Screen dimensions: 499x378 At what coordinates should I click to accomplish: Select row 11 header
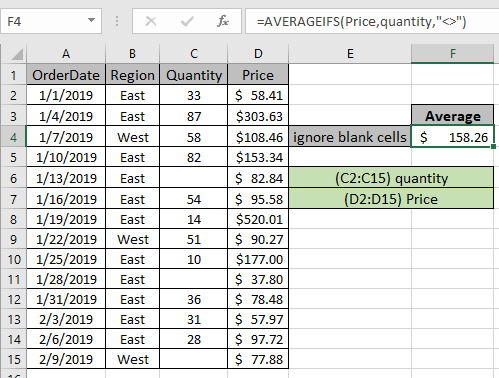pos(13,279)
